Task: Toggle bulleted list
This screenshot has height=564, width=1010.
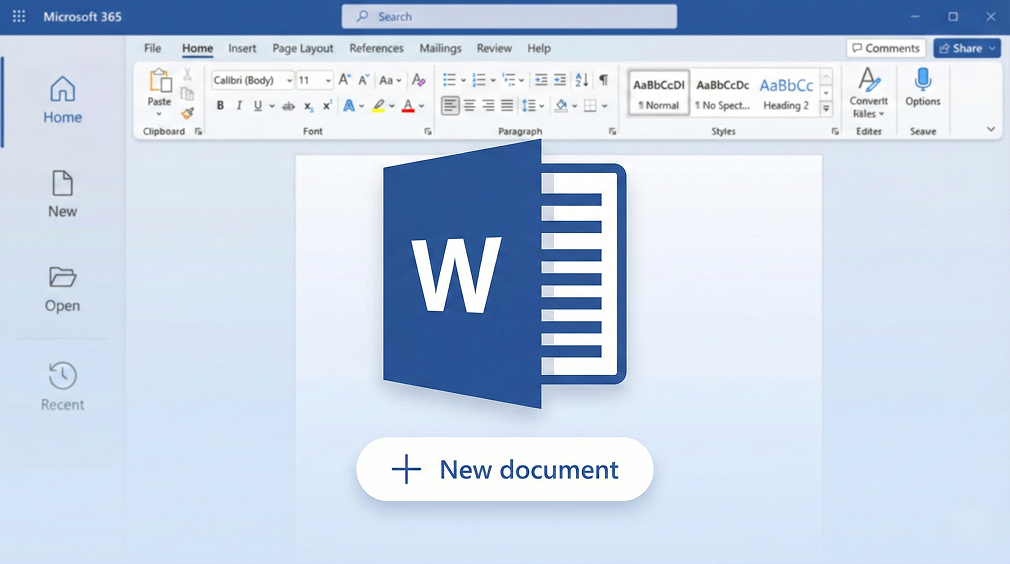Action: [x=450, y=80]
